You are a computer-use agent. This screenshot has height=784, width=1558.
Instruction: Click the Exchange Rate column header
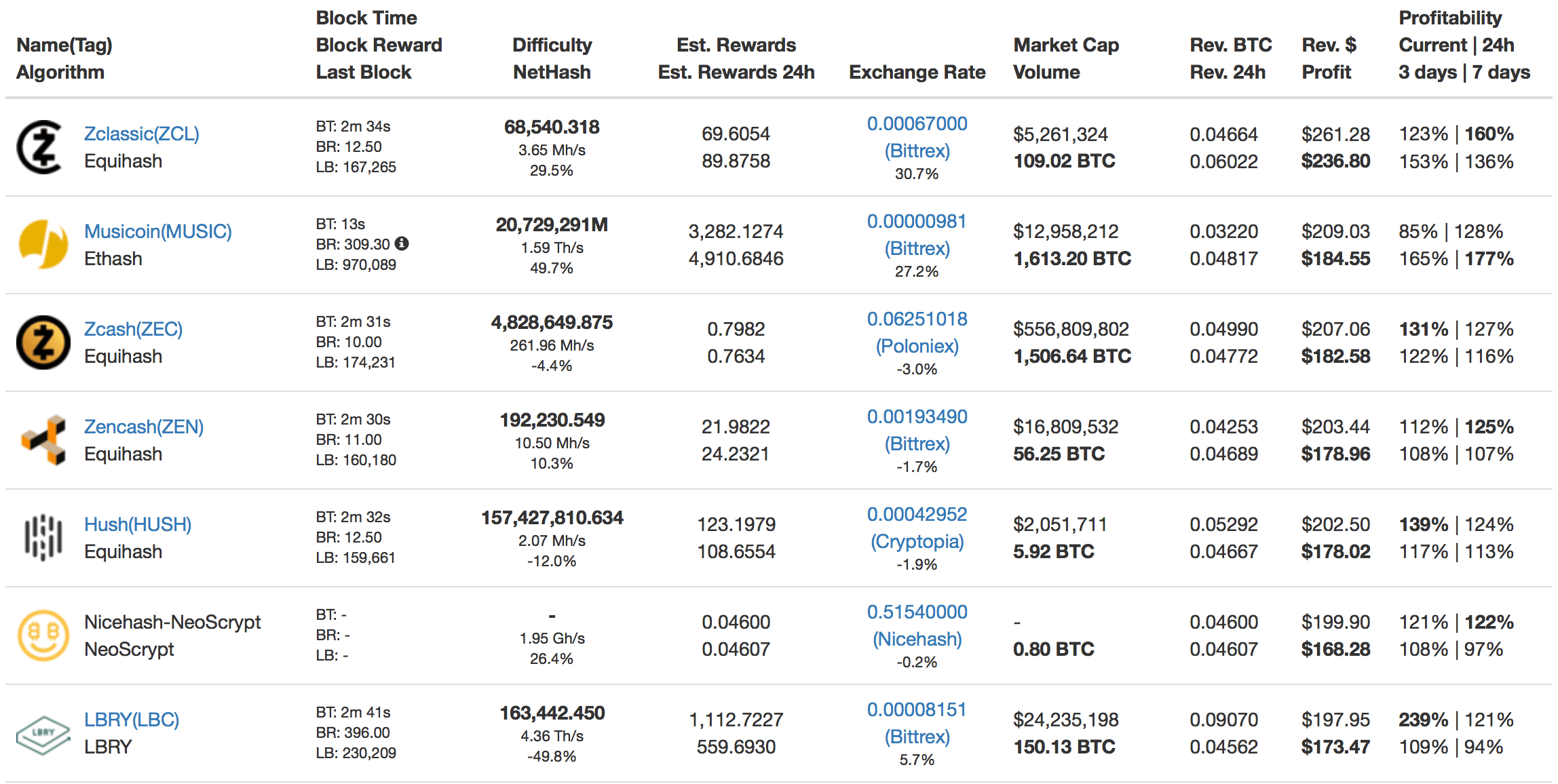coord(917,73)
